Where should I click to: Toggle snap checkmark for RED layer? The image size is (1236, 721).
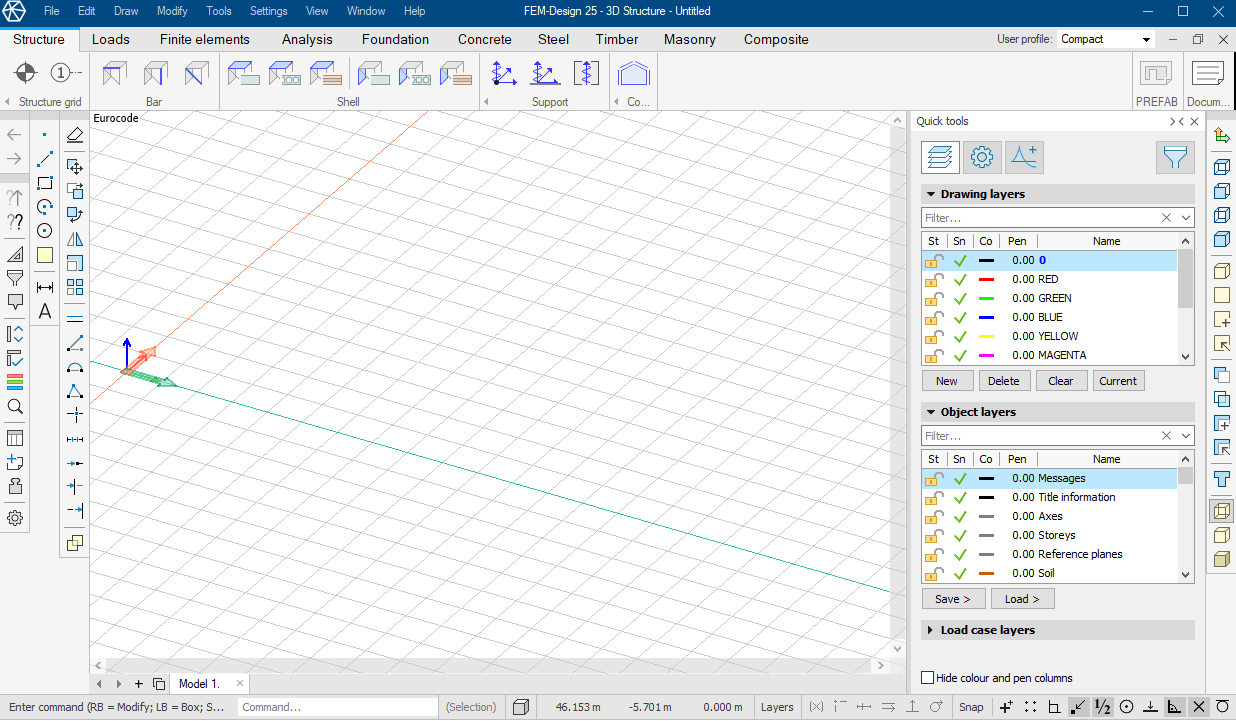(960, 279)
